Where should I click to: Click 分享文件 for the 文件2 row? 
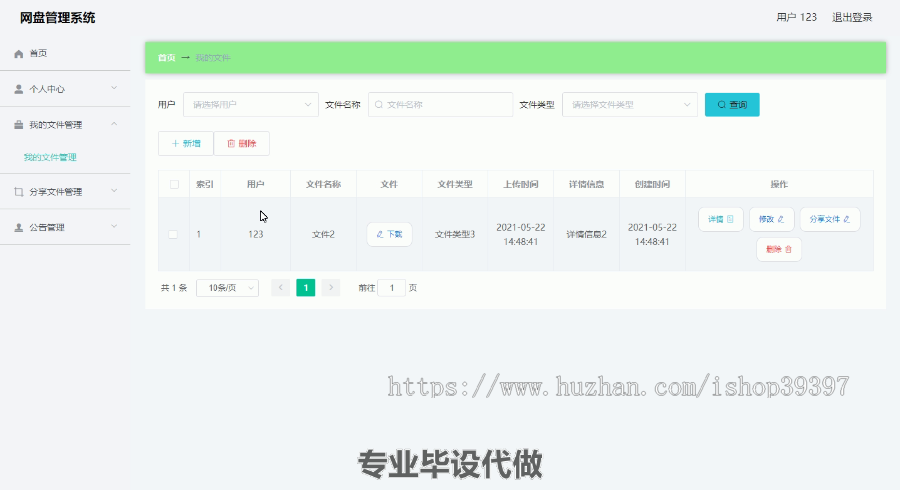pyautogui.click(x=830, y=219)
